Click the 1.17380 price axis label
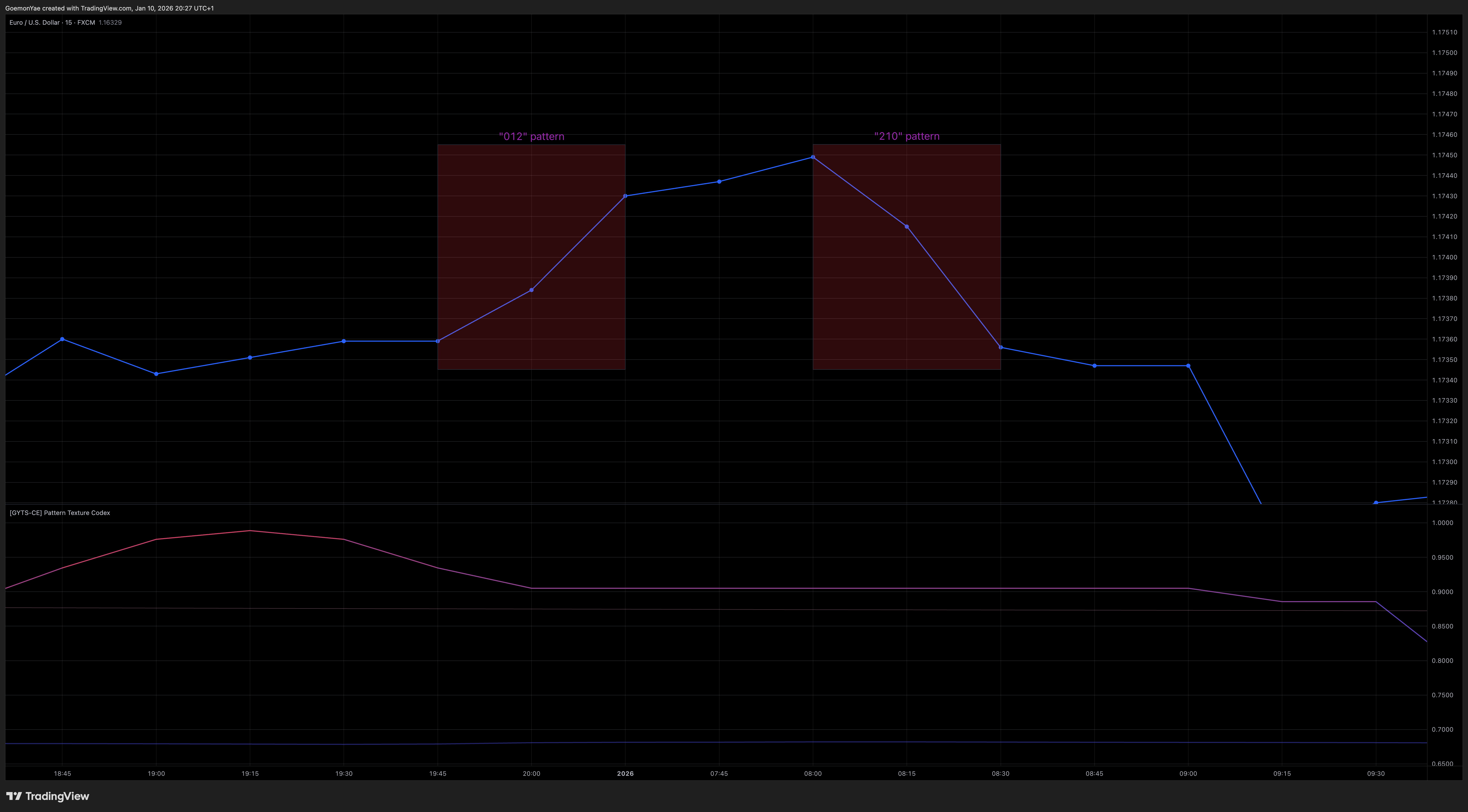The image size is (1468, 812). 1444,298
